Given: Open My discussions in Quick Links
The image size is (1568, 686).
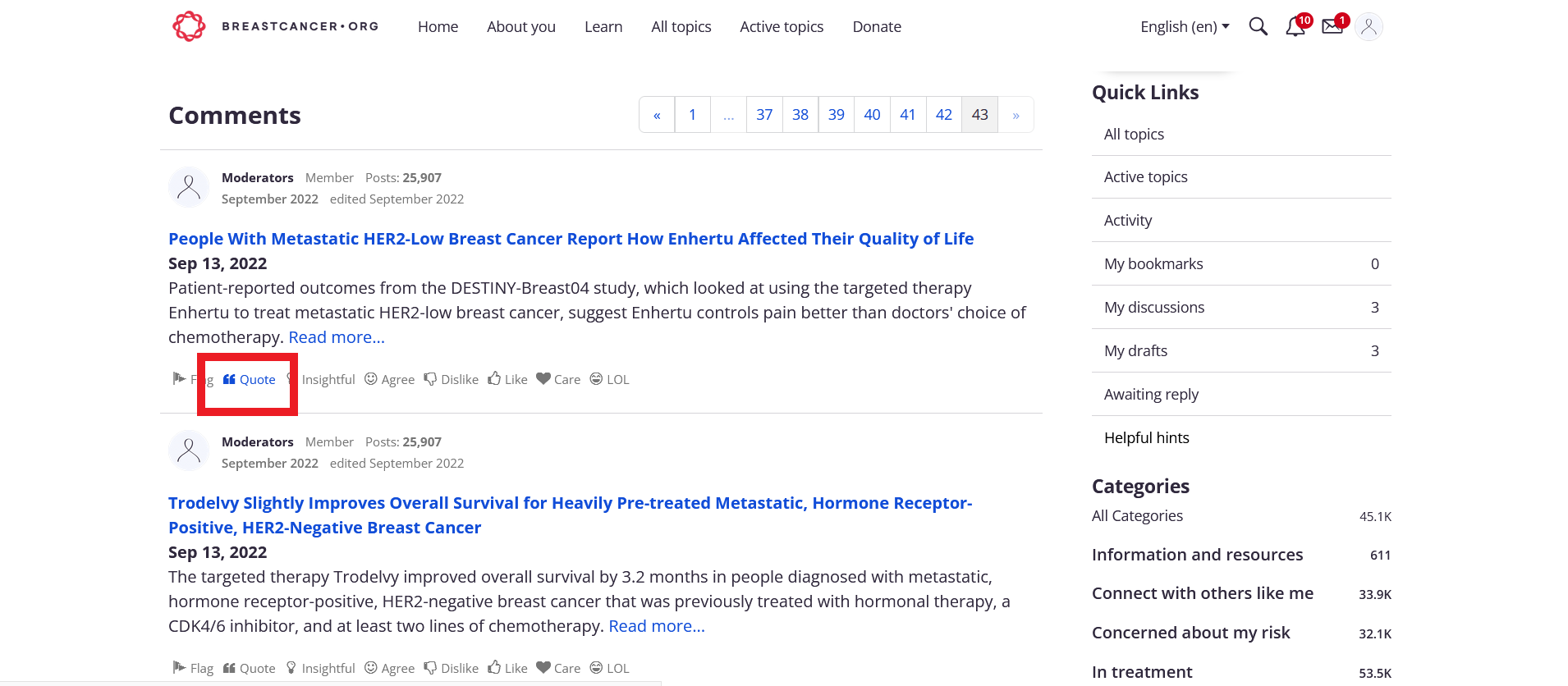Looking at the screenshot, I should click(x=1241, y=308).
